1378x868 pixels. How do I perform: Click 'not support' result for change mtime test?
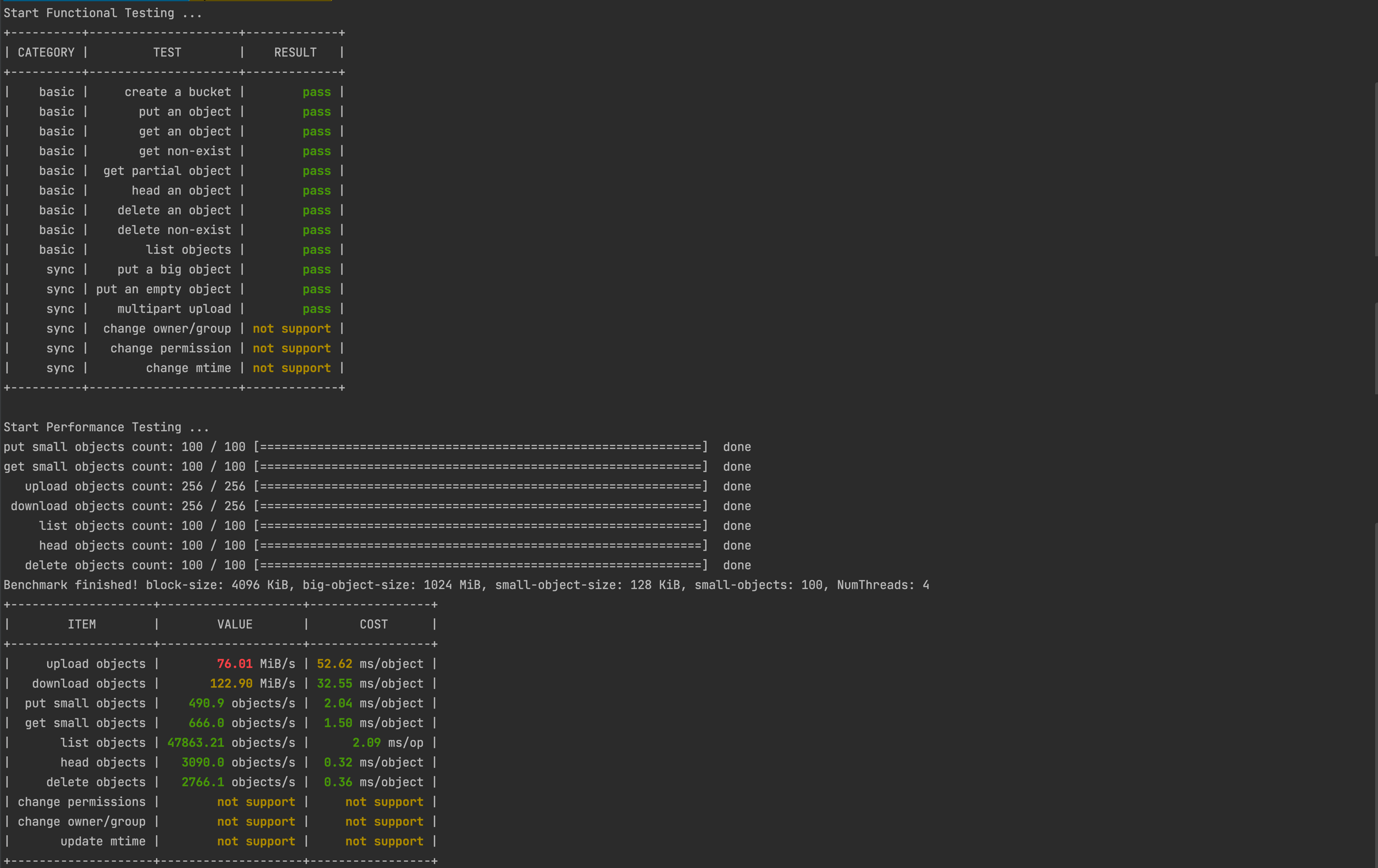[x=291, y=368]
